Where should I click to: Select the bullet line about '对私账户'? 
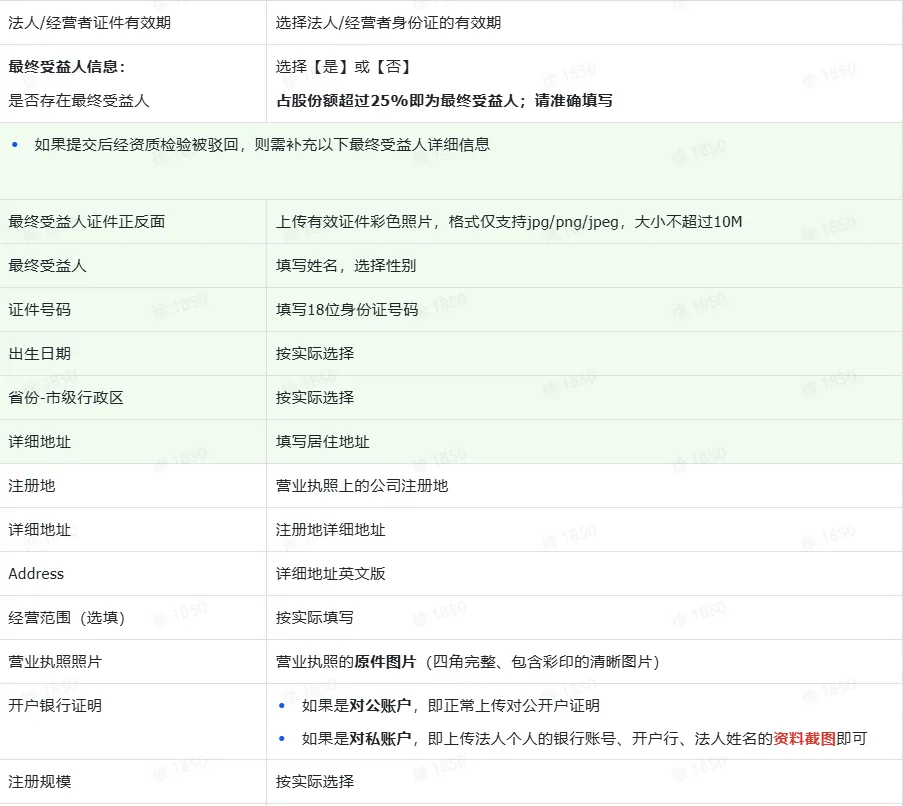584,739
